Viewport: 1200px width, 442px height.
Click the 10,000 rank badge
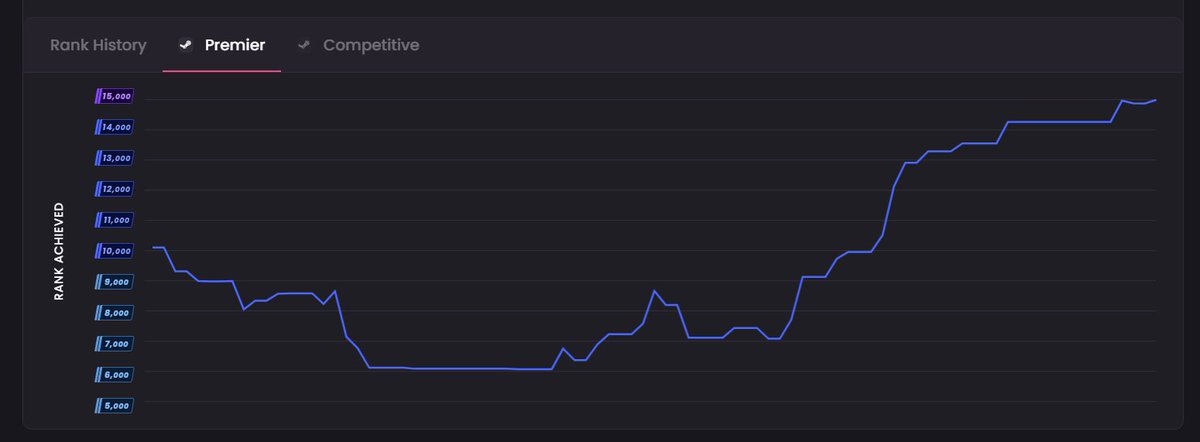coord(115,251)
